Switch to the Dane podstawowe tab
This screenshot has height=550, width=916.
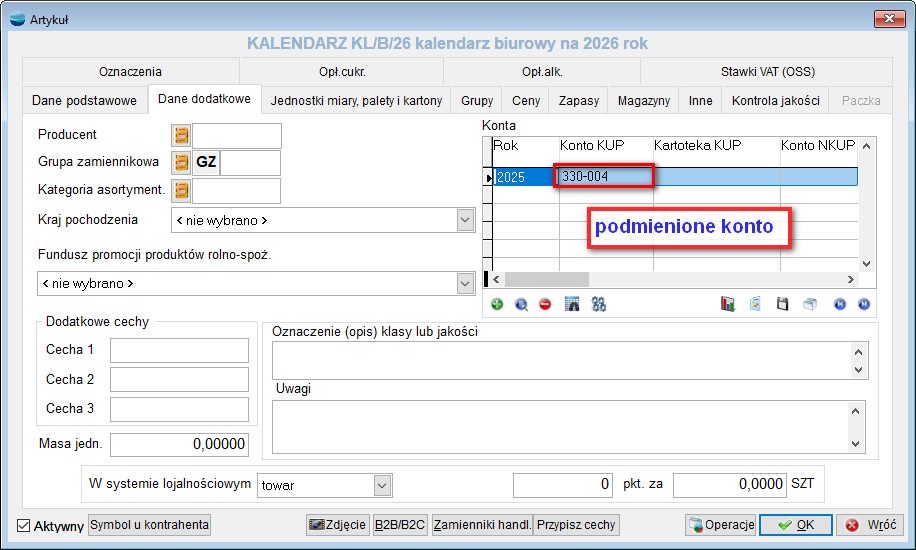click(84, 100)
